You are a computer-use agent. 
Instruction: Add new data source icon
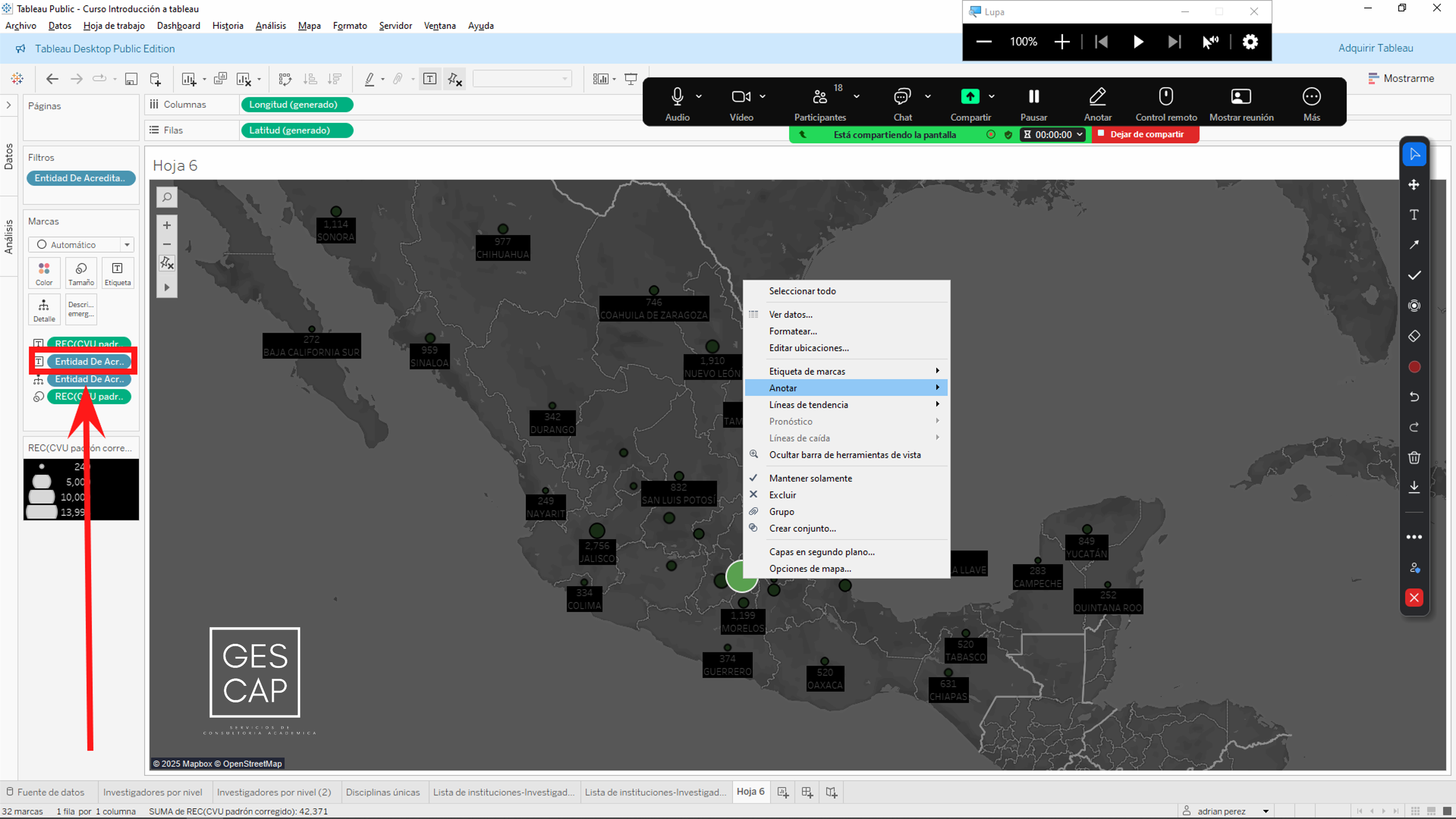(x=156, y=79)
